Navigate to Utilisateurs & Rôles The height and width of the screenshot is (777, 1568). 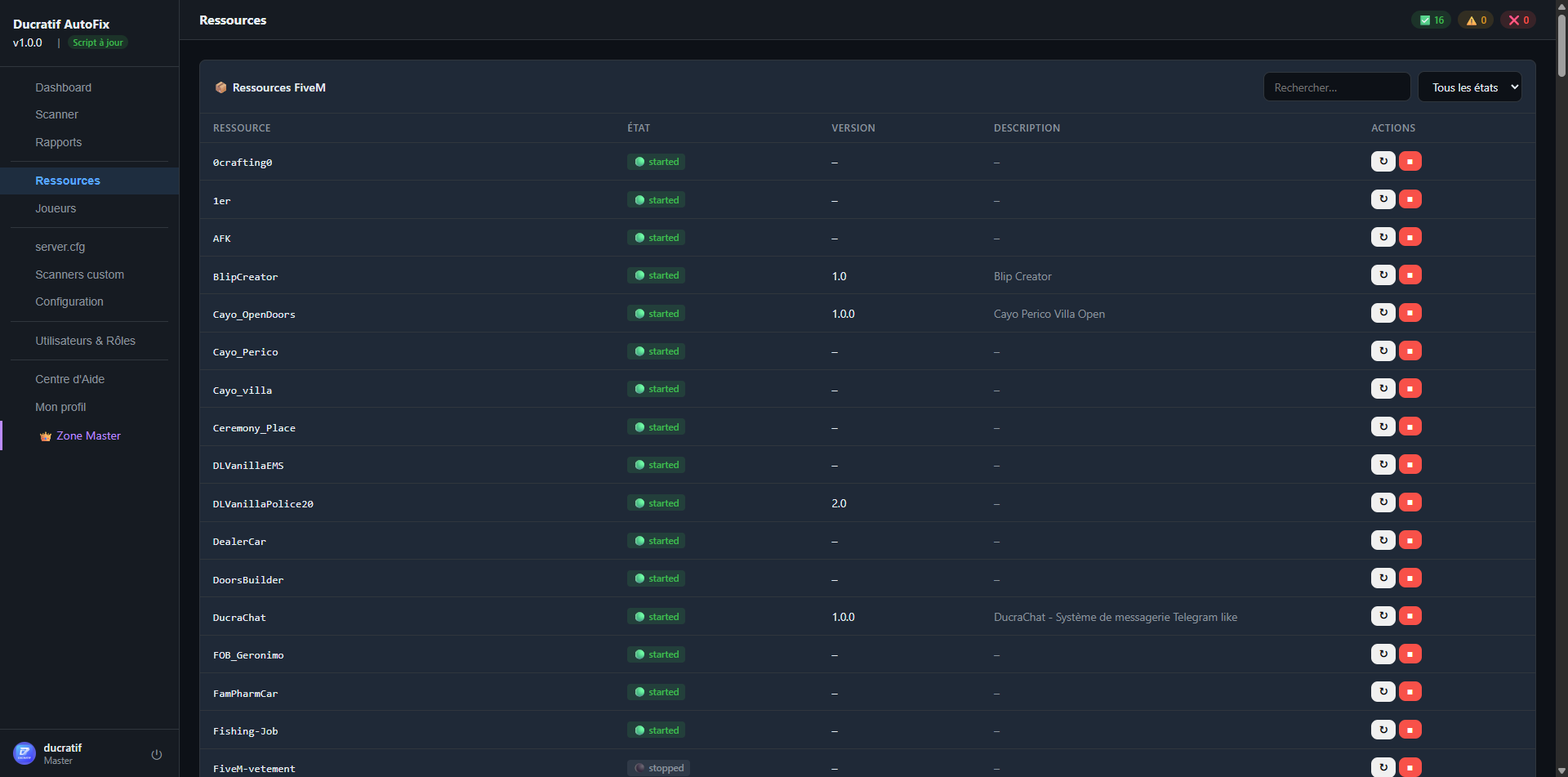(85, 341)
